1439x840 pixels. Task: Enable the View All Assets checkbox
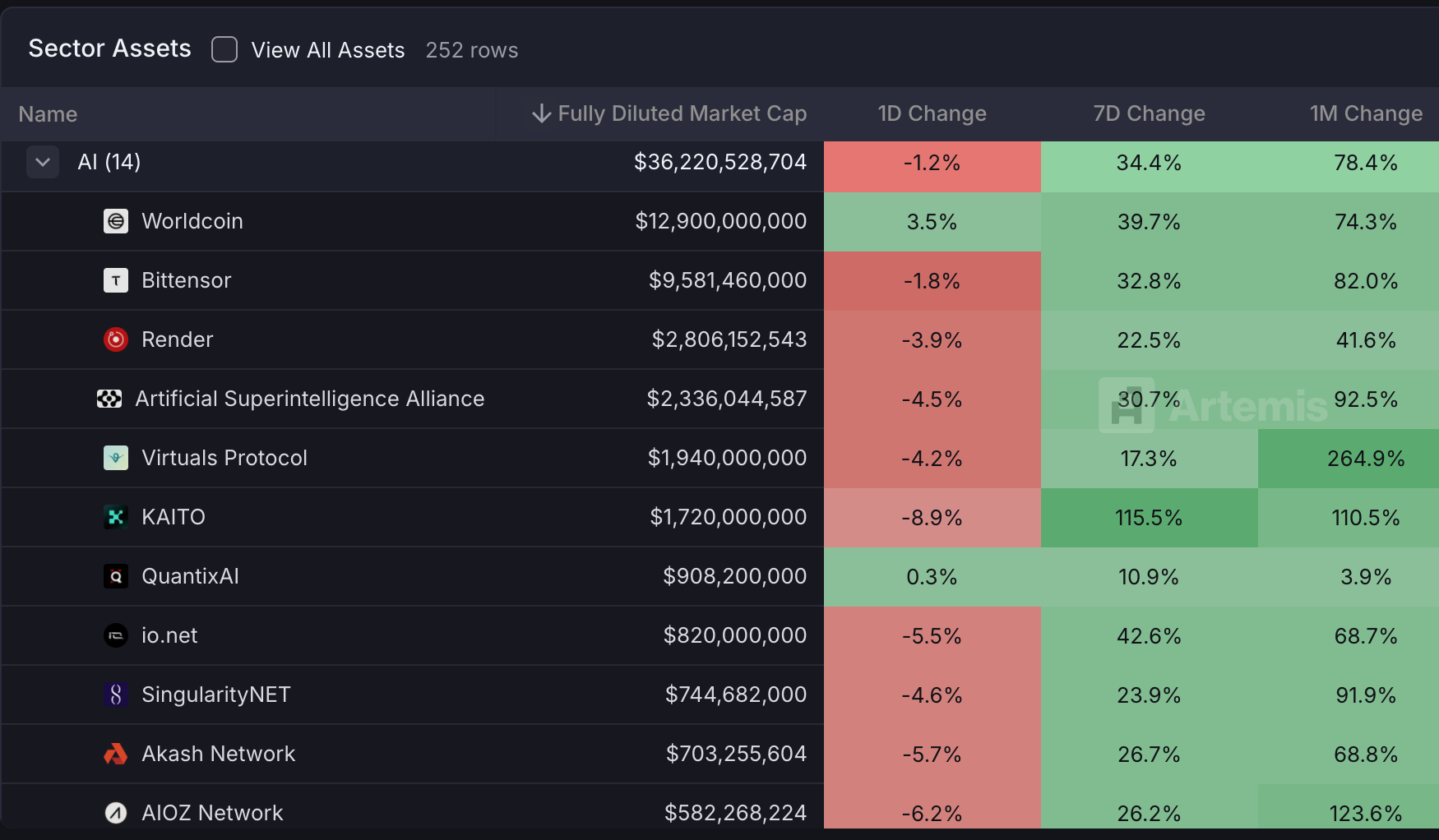click(224, 49)
